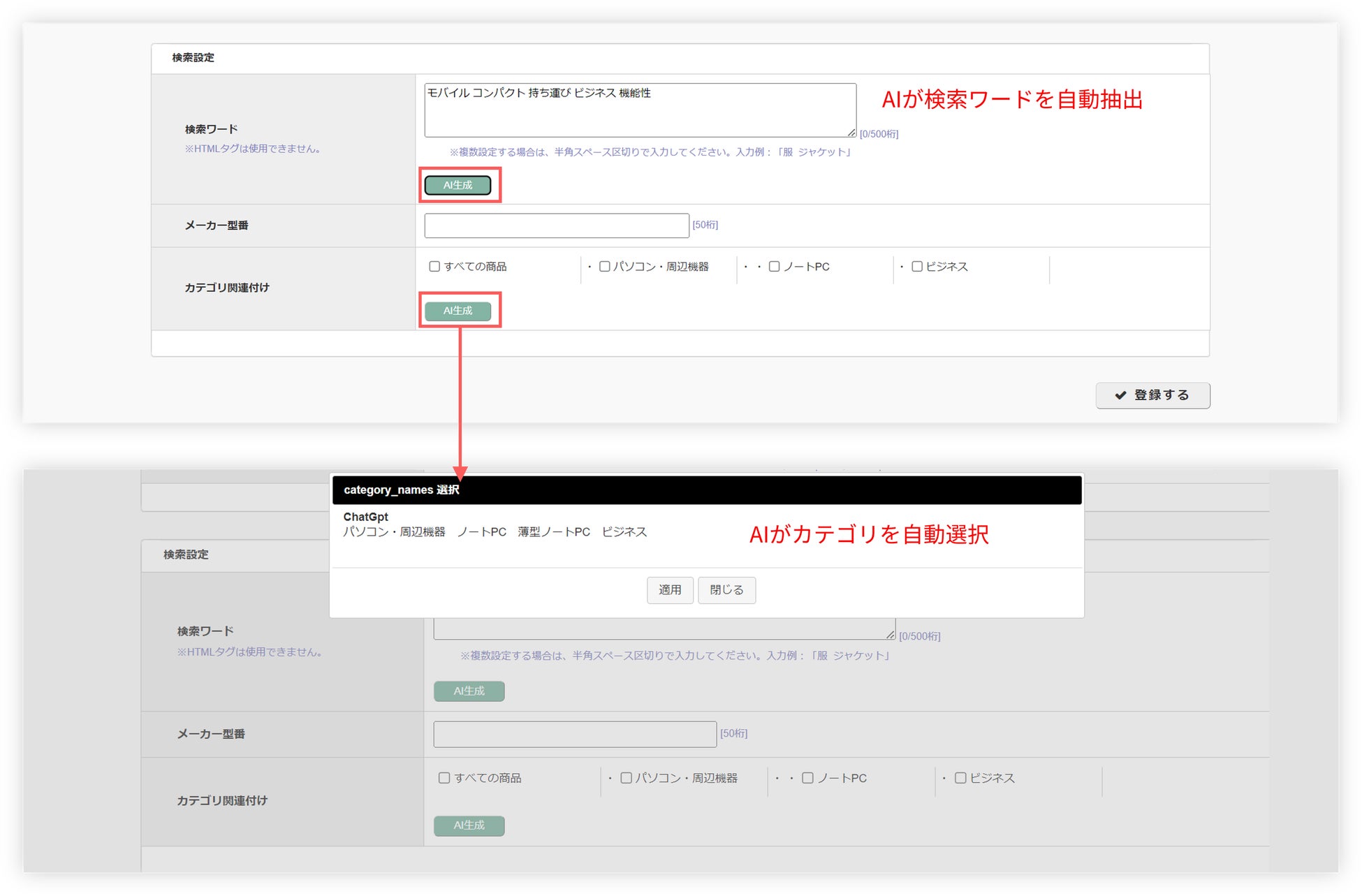Screen dimensions: 1362x896
Task: Click メーカー型番 input field in top panel
Action: click(x=556, y=226)
